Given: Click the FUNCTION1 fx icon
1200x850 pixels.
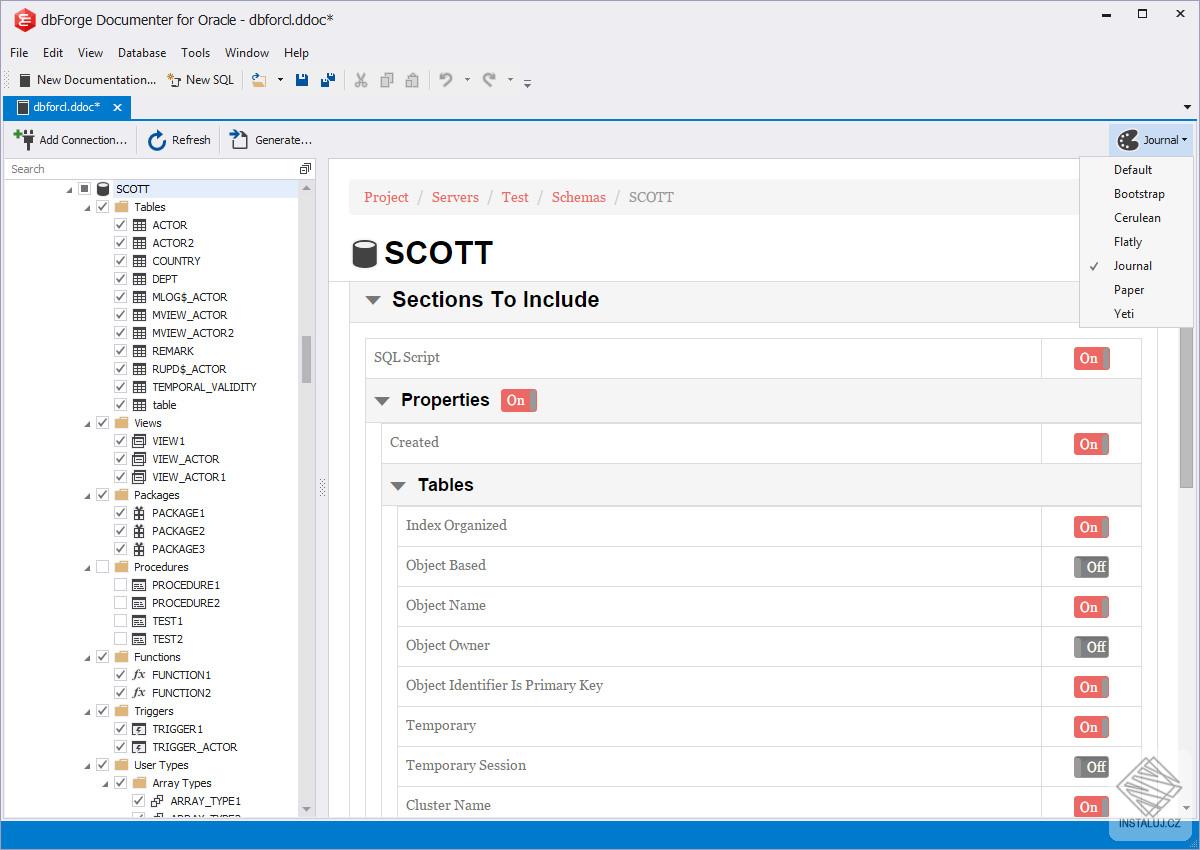Looking at the screenshot, I should point(140,675).
